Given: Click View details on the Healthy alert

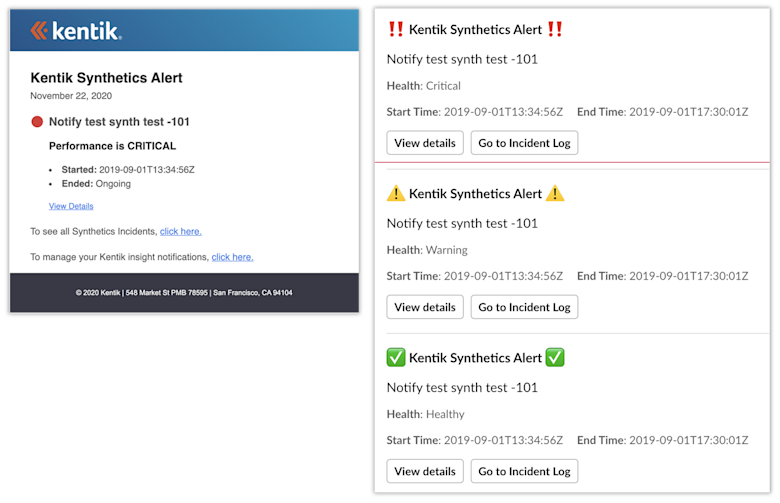Looking at the screenshot, I should click(x=425, y=471).
